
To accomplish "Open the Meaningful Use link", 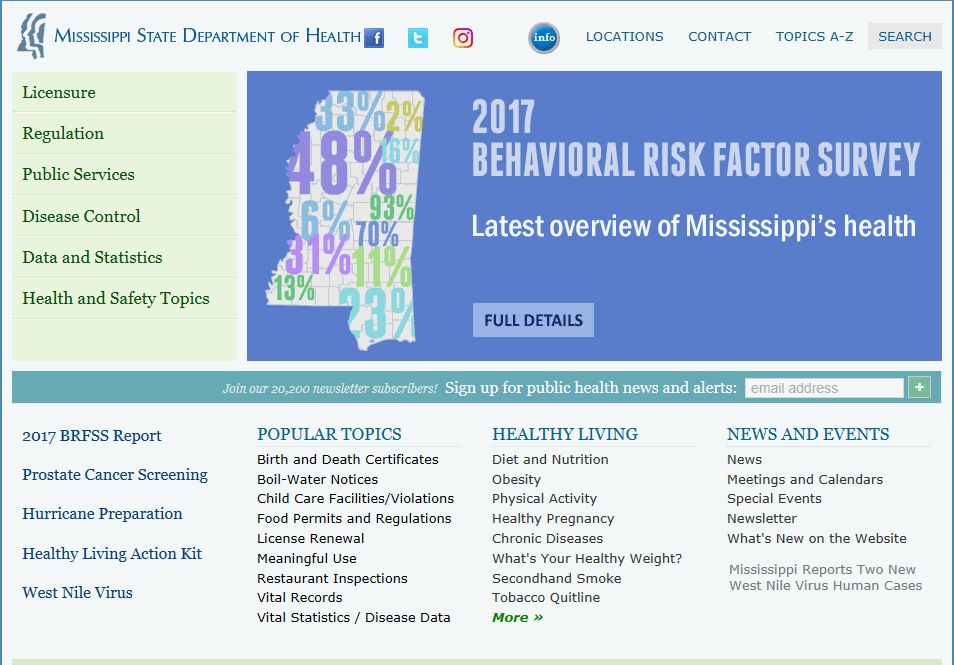I will point(307,559).
